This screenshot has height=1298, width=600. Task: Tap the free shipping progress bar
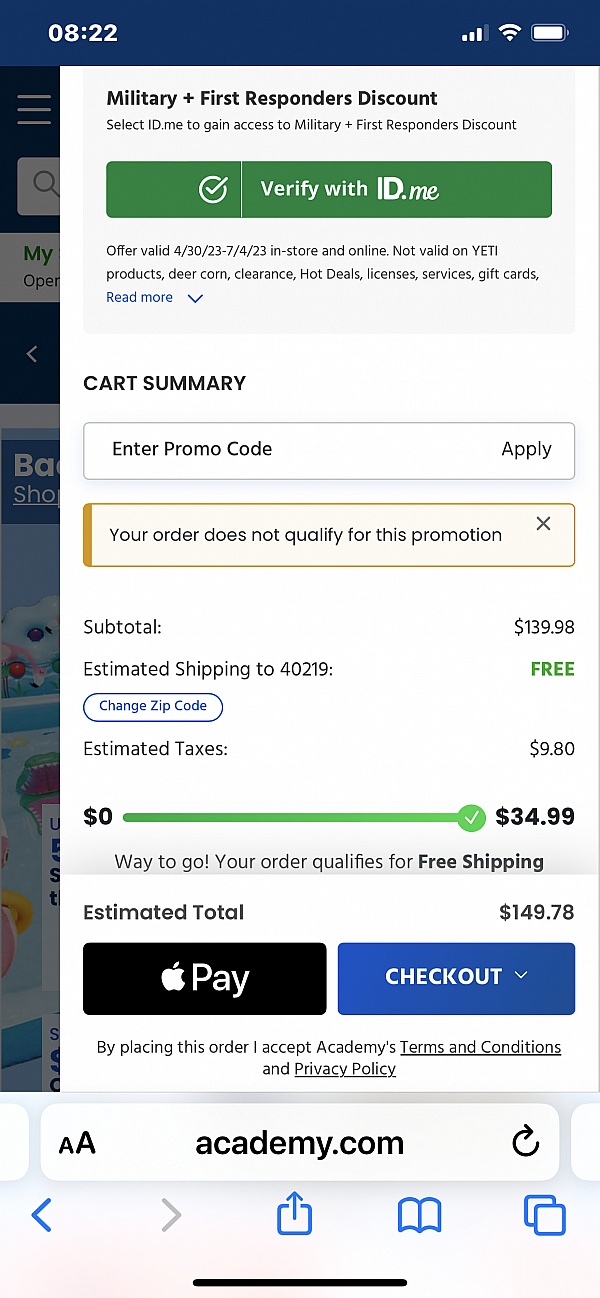pos(300,817)
